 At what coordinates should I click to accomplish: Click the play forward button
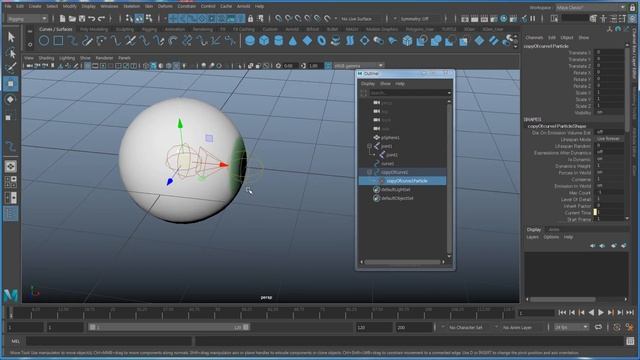601,313
